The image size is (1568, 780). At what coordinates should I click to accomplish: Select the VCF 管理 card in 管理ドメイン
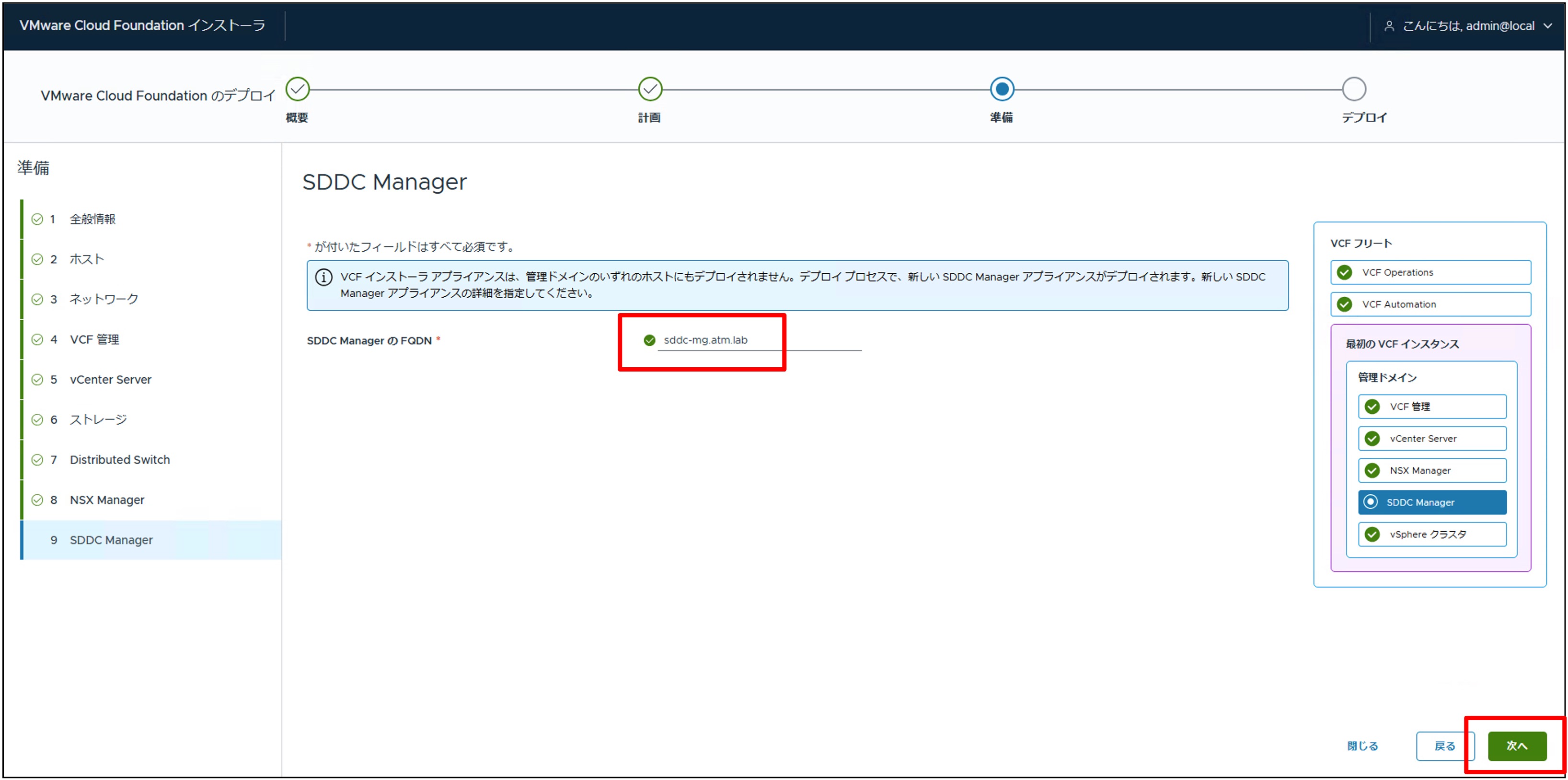pos(1432,407)
